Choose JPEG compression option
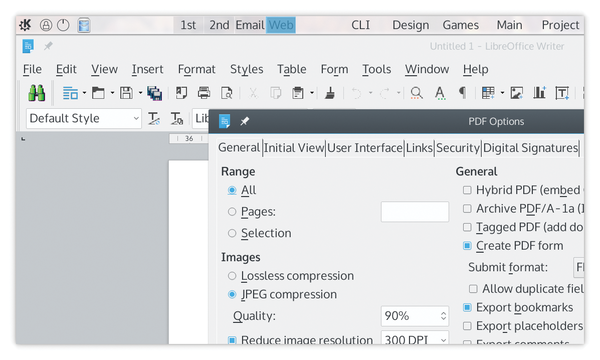Image resolution: width=600 pixels, height=360 pixels. (232, 294)
